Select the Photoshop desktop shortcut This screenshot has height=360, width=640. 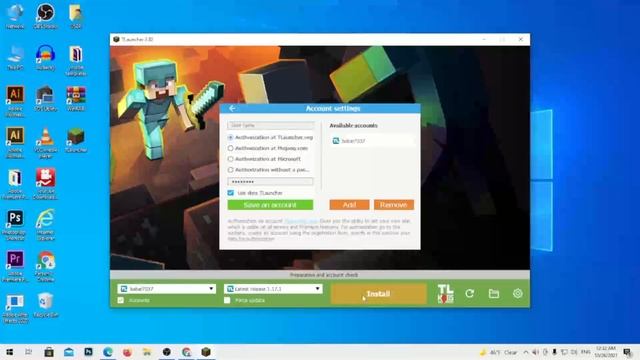(x=15, y=226)
